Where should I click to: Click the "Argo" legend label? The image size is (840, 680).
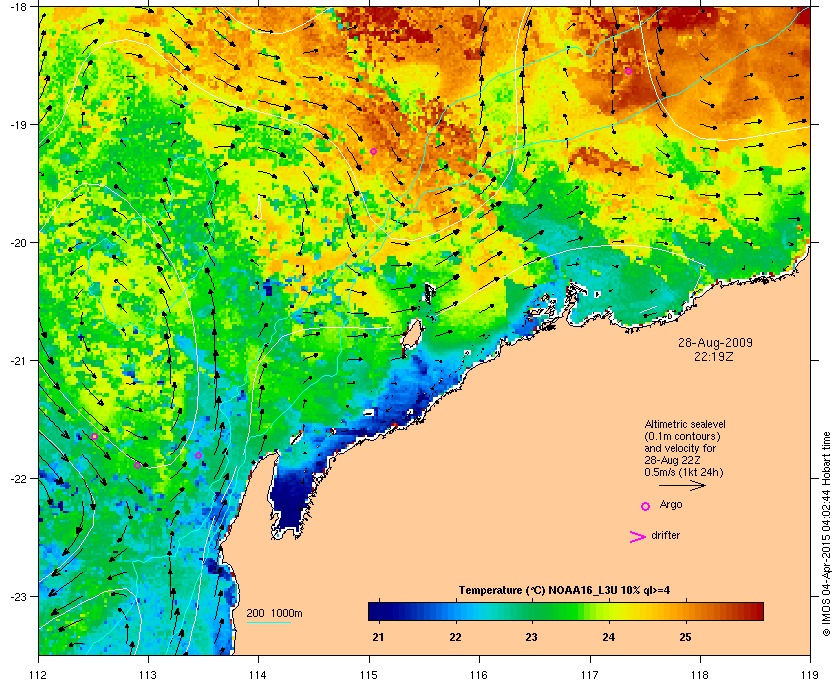tap(671, 505)
